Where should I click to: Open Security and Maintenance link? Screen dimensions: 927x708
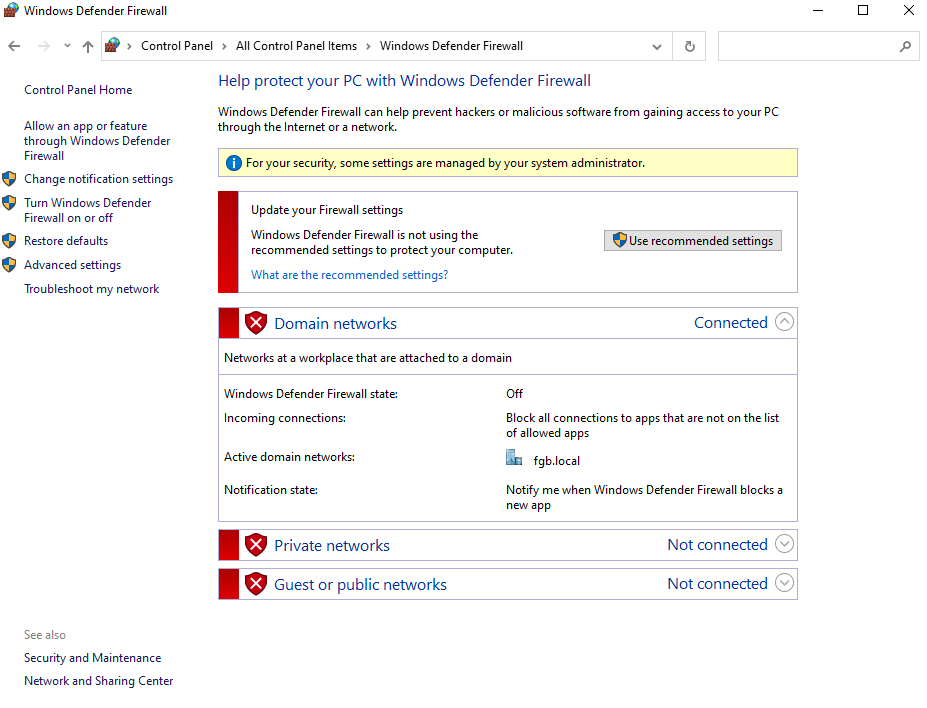(92, 658)
